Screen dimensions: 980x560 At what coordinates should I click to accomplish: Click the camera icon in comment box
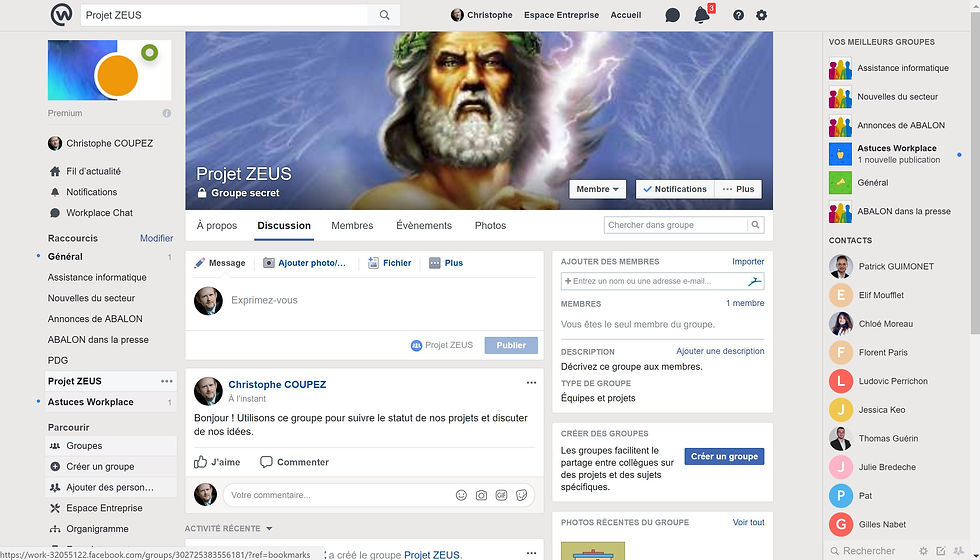(x=481, y=495)
